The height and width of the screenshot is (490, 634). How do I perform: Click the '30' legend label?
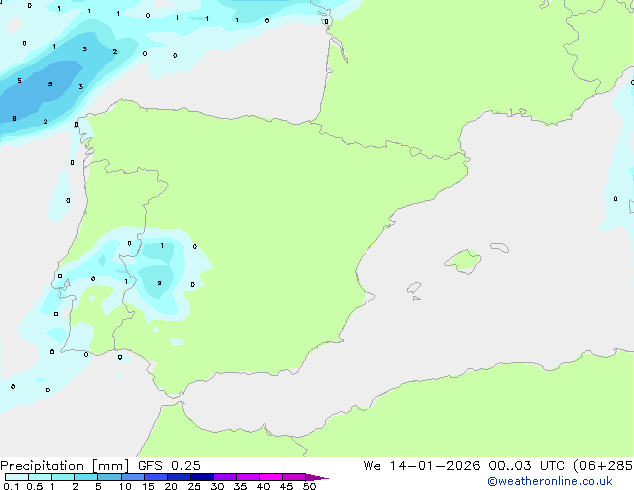[x=217, y=486]
